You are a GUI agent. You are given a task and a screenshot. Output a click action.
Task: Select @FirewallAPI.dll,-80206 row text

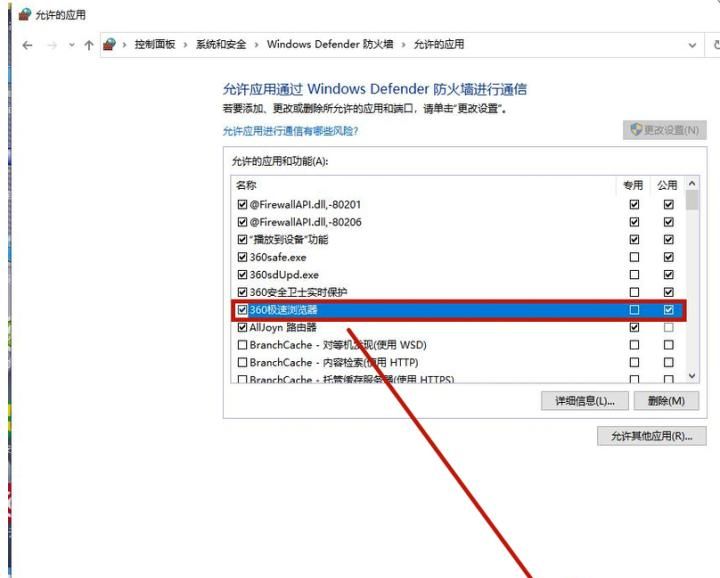pos(305,222)
